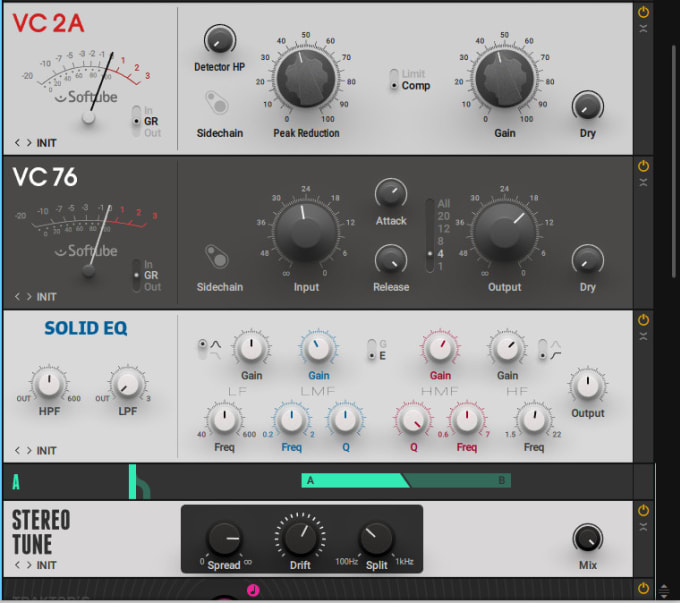Click the VC 76 Dry knob

(588, 260)
